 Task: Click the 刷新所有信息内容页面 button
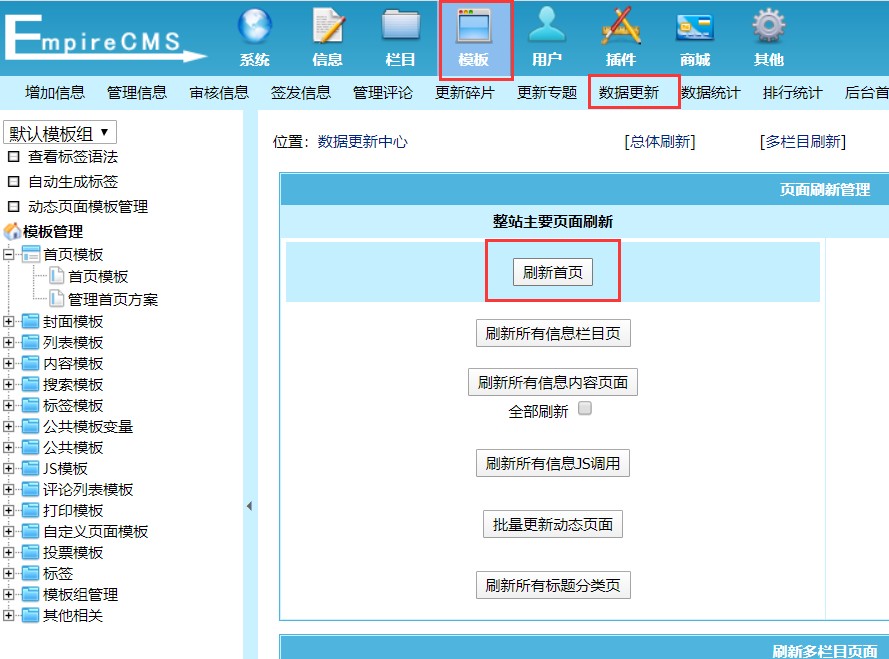(x=553, y=382)
